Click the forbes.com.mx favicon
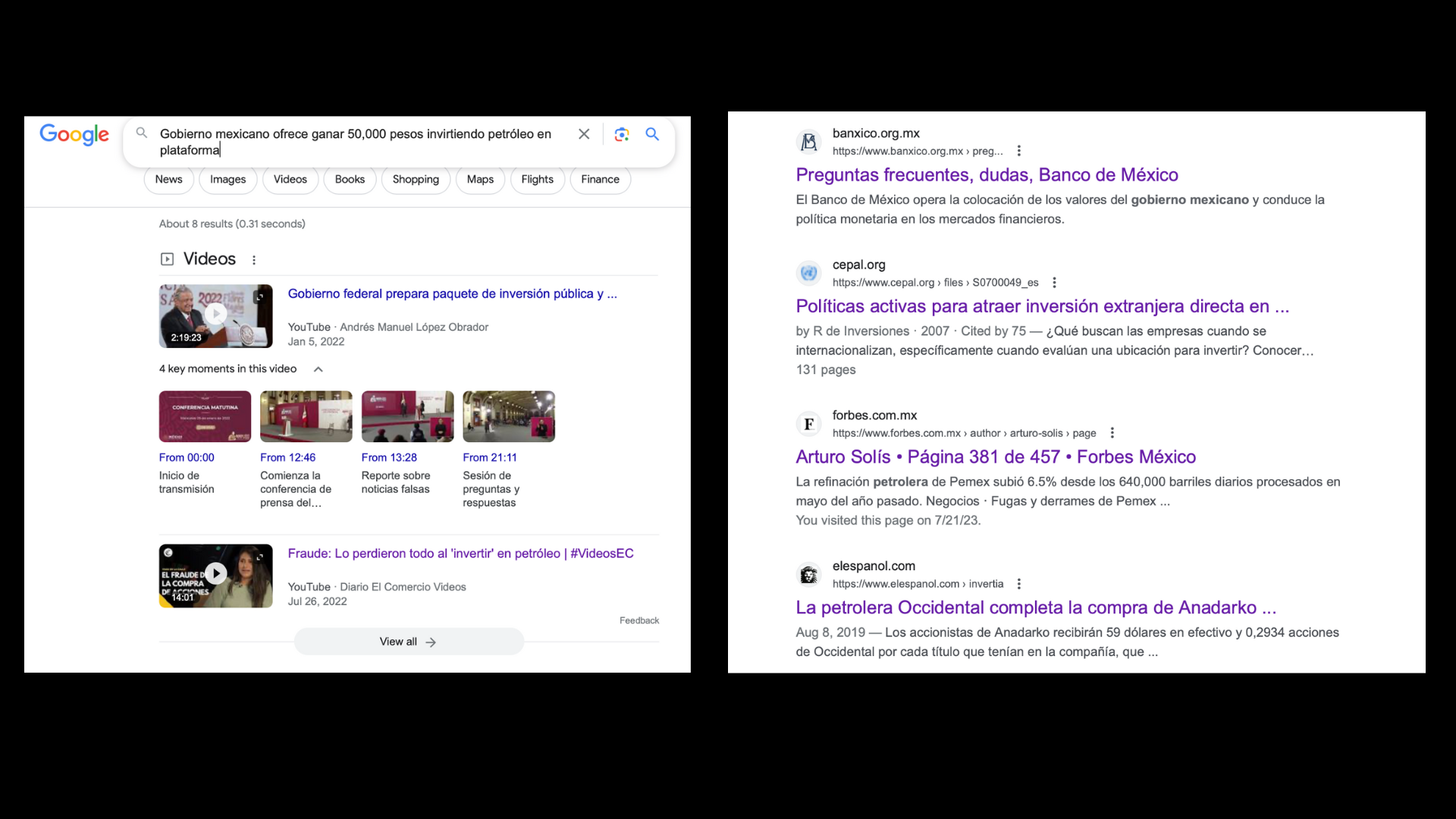The height and width of the screenshot is (819, 1456). [x=809, y=424]
